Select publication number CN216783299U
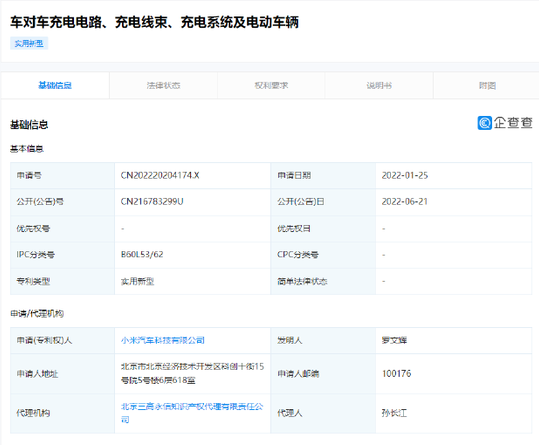539x445 pixels. click(152, 201)
